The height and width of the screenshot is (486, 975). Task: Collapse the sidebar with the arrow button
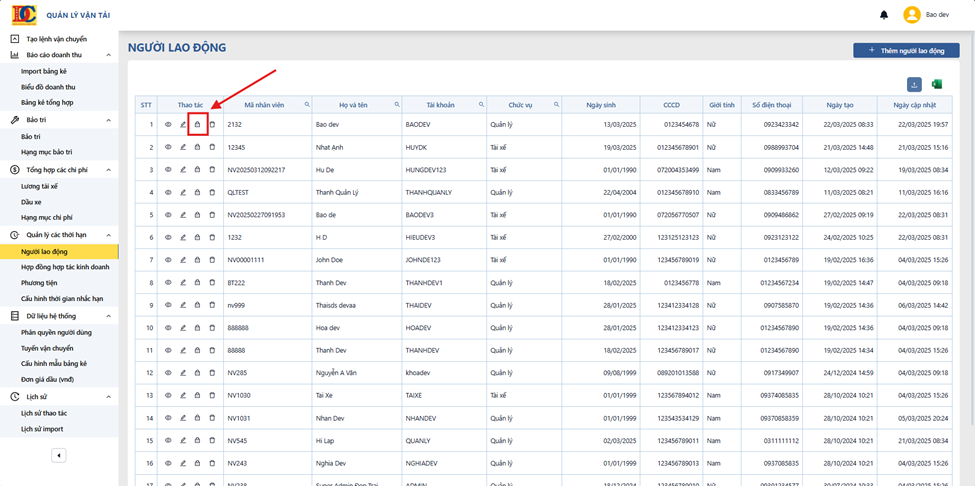click(58, 456)
